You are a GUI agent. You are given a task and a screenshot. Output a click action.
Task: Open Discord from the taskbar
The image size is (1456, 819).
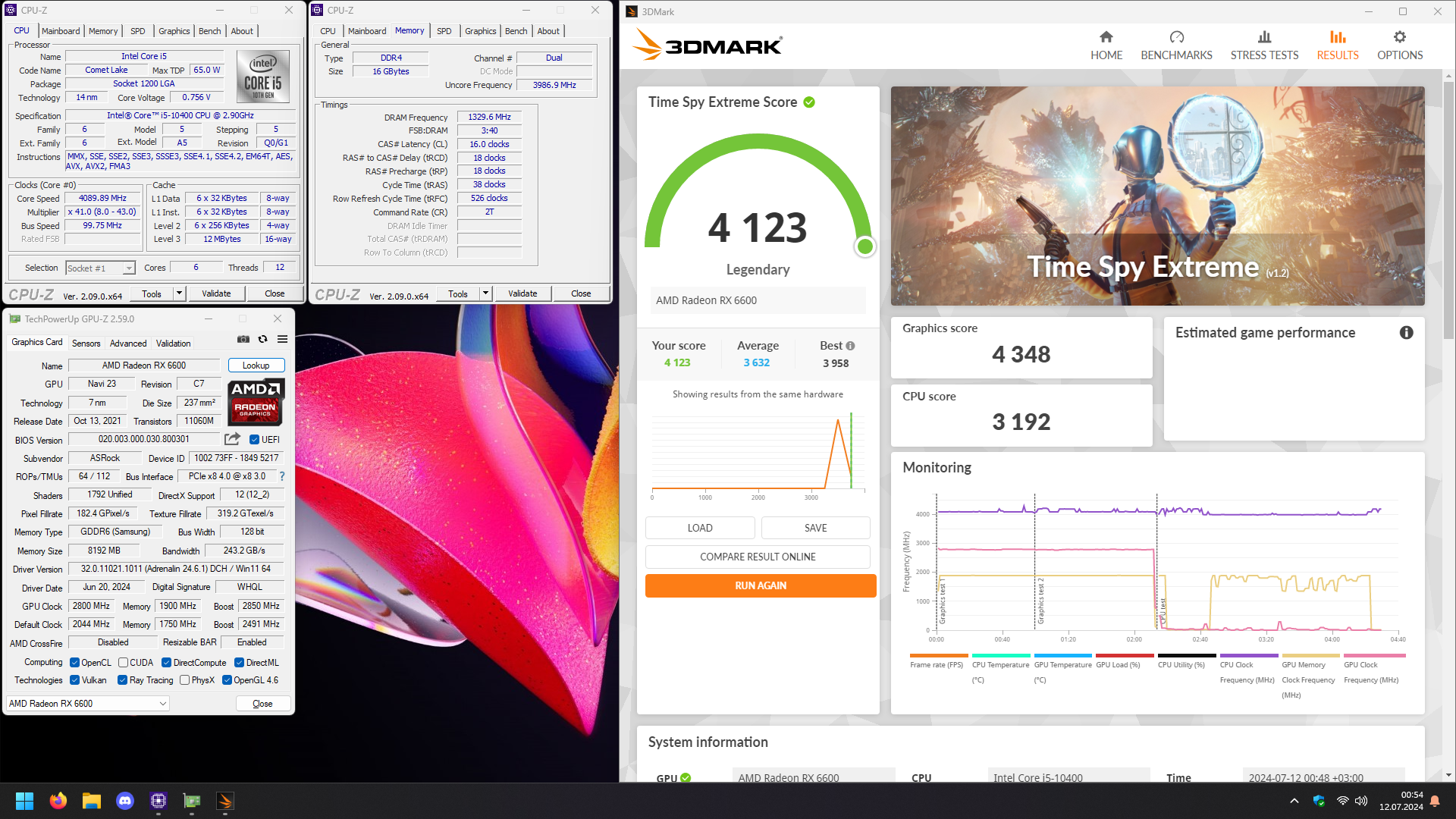125,801
